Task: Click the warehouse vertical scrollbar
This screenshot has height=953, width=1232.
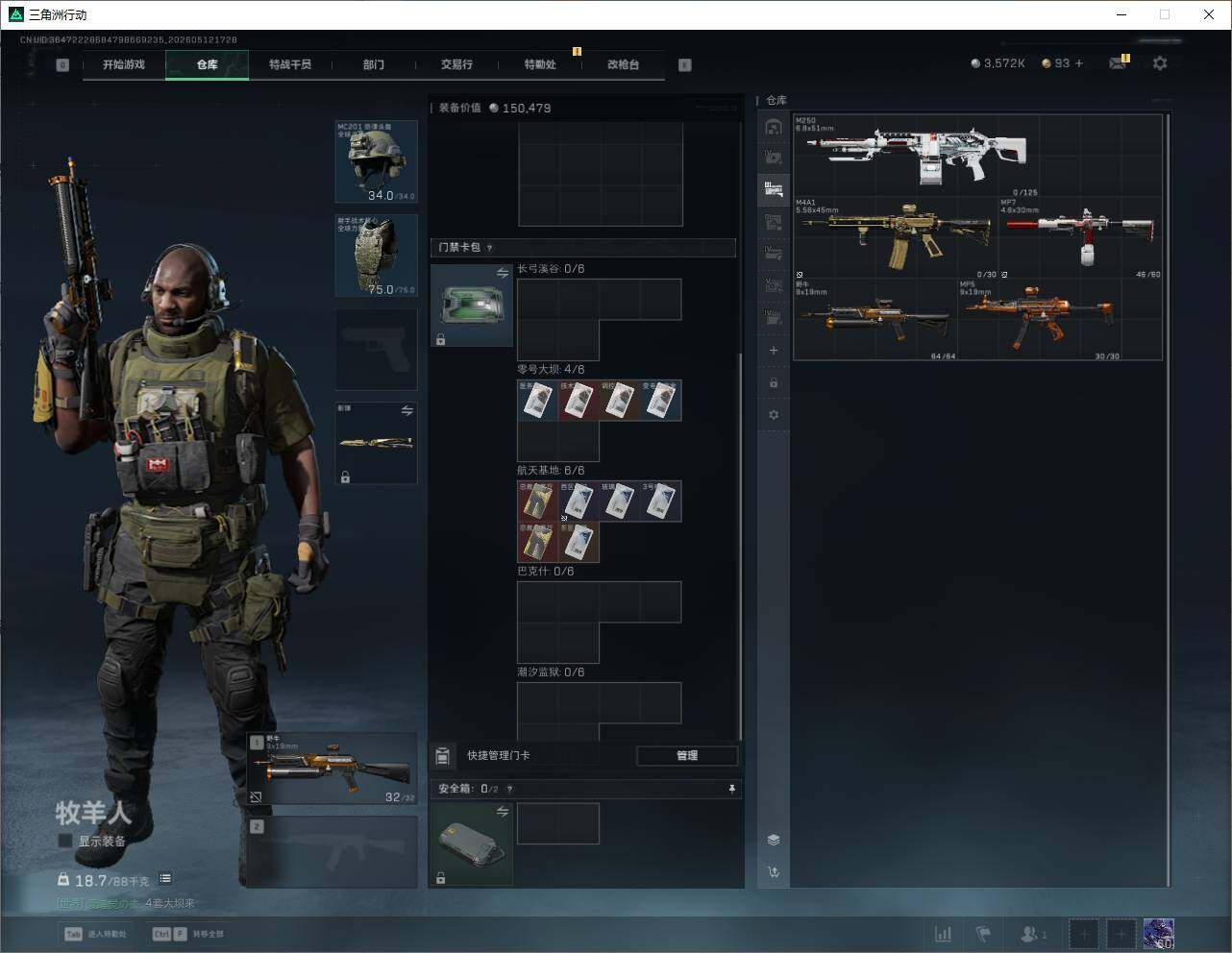Action: (1169, 500)
